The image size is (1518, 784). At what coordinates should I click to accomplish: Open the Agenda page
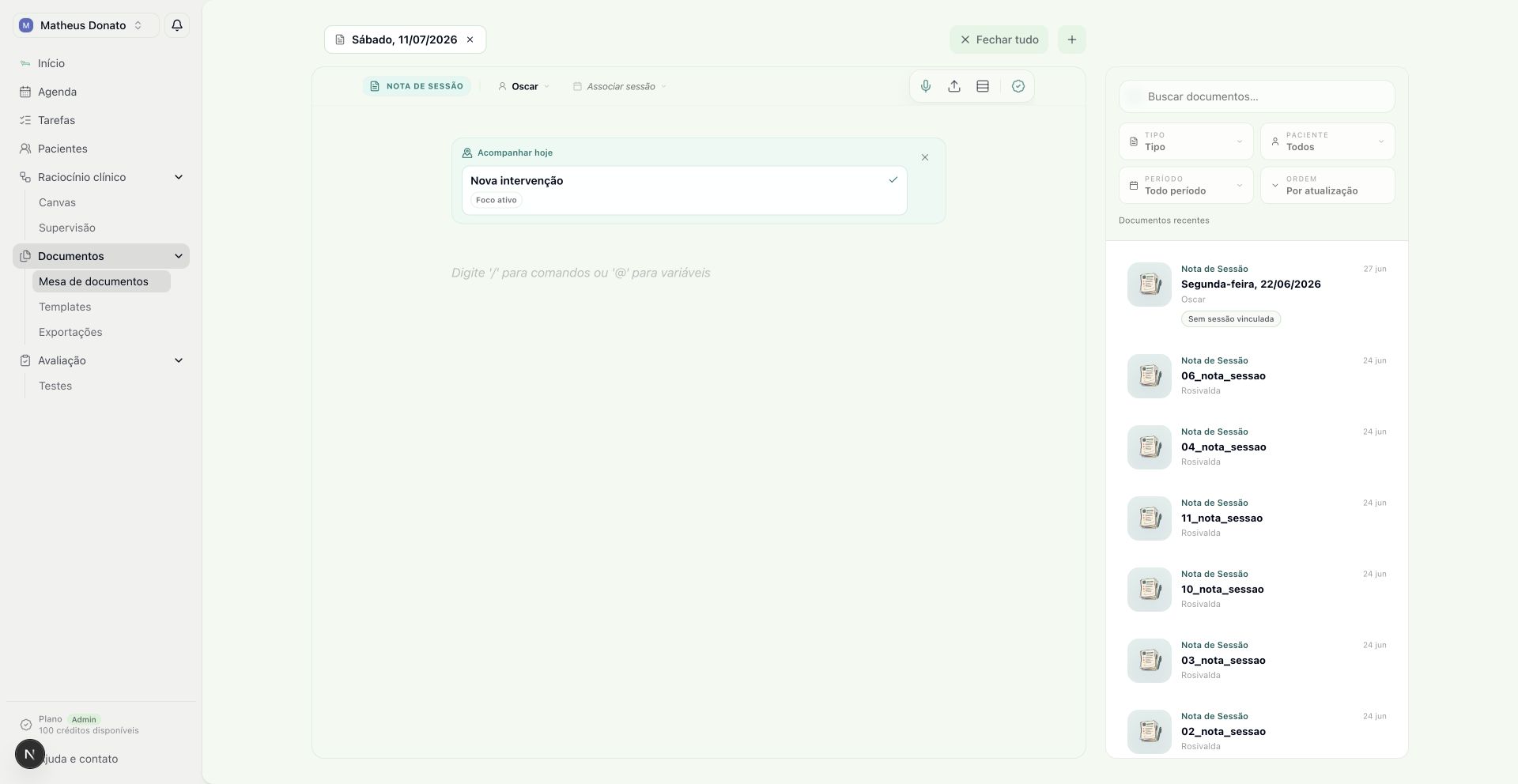(x=57, y=92)
